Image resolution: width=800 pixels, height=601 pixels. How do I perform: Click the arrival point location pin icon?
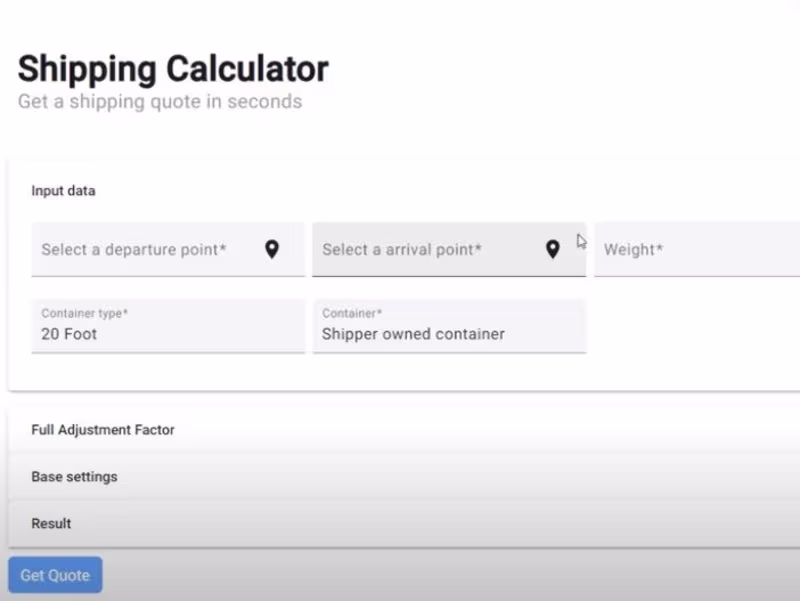tap(552, 249)
